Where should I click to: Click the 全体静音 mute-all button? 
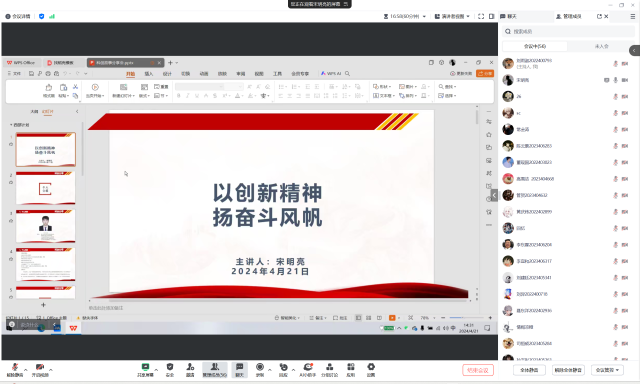529,370
